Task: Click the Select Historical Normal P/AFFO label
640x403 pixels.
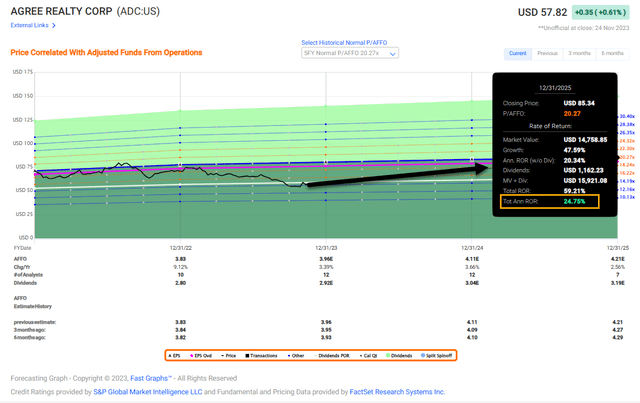Action: coord(344,42)
